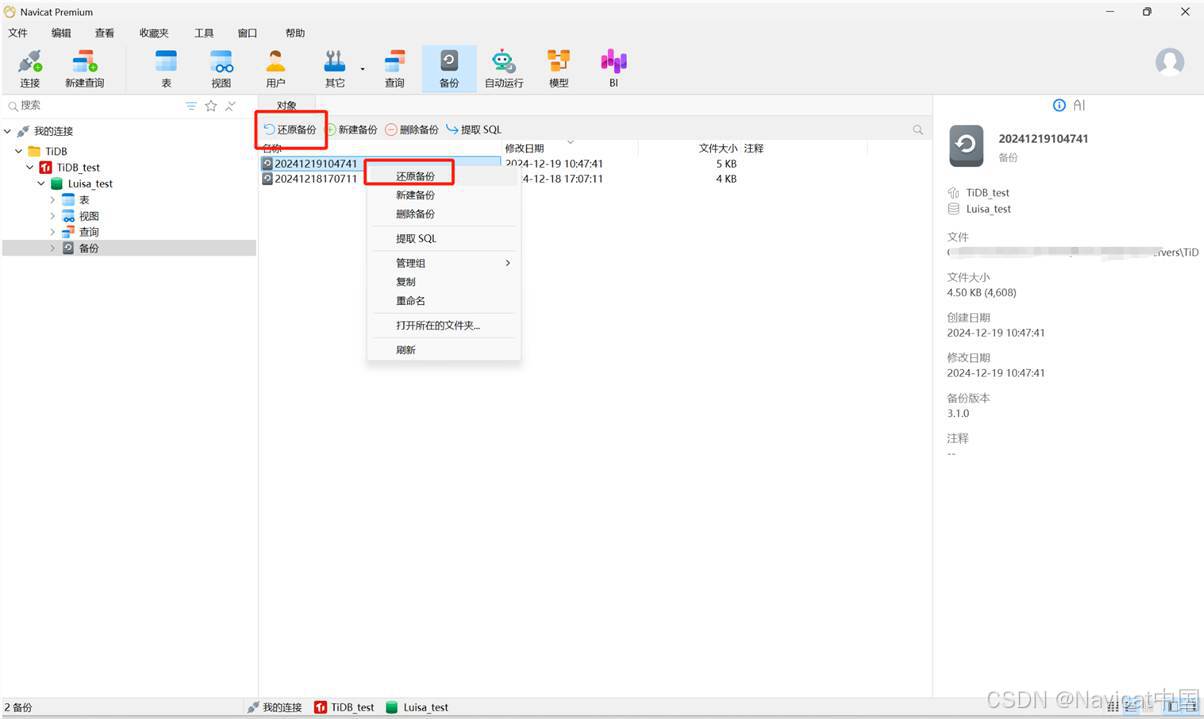Viewport: 1204px width, 719px height.
Task: Open the 文件 menu
Action: (17, 33)
